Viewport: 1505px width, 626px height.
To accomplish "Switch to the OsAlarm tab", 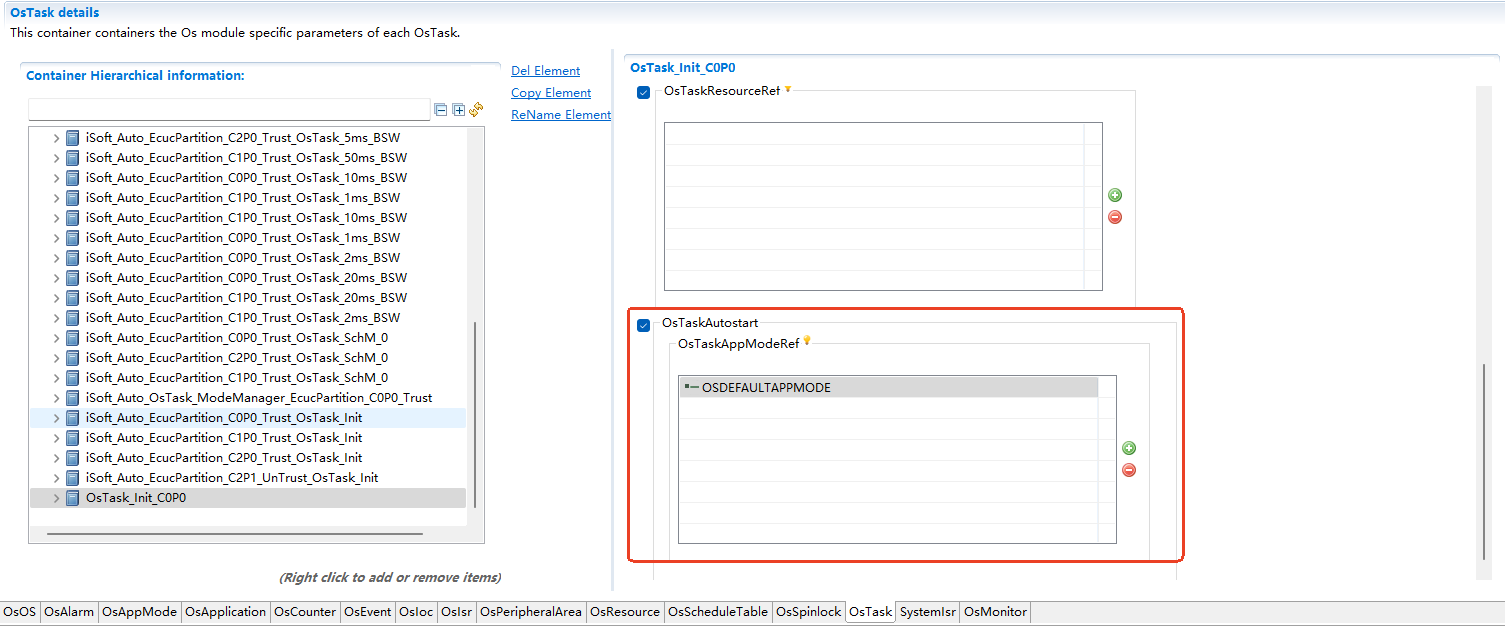I will pos(69,612).
